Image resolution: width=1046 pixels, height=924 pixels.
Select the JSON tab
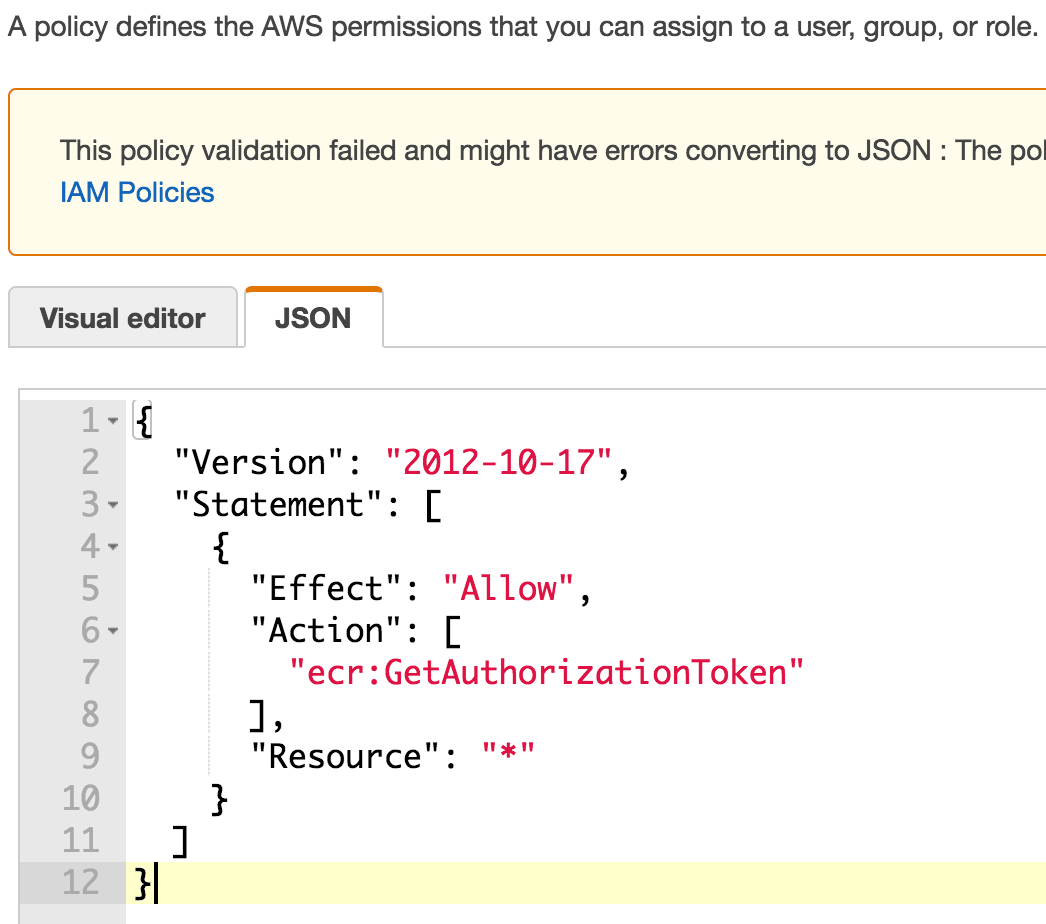pos(314,318)
